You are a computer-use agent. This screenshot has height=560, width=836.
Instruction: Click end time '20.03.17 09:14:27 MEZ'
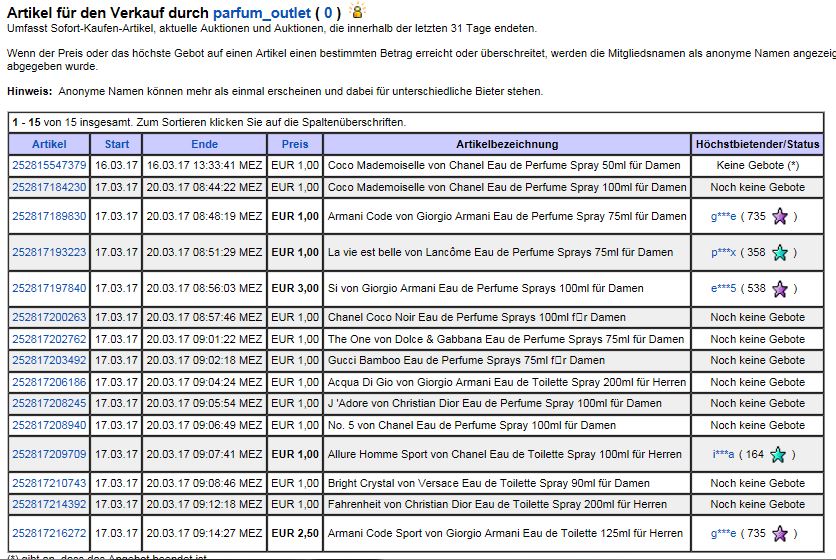click(x=204, y=533)
